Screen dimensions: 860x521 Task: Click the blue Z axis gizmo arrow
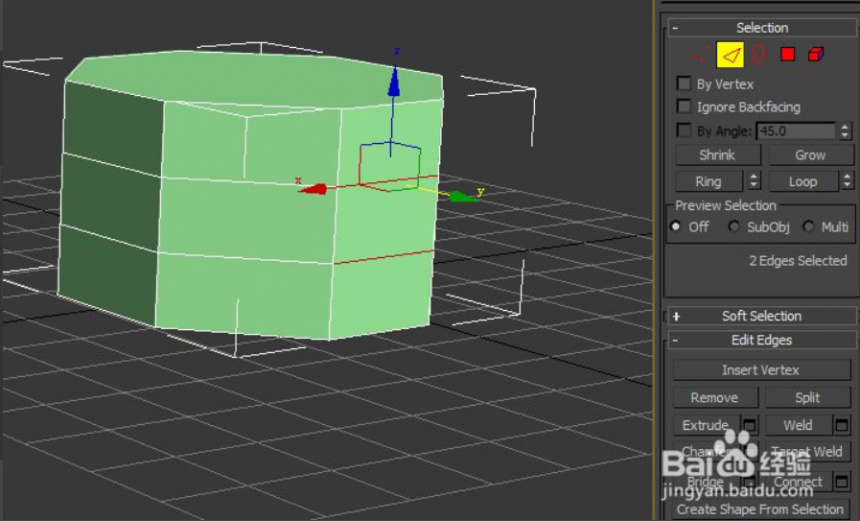pos(394,82)
